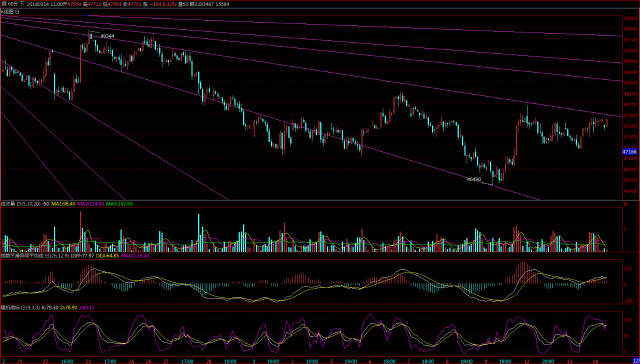Select the 49344 high price marker
This screenshot has height=364, width=640.
(x=107, y=36)
